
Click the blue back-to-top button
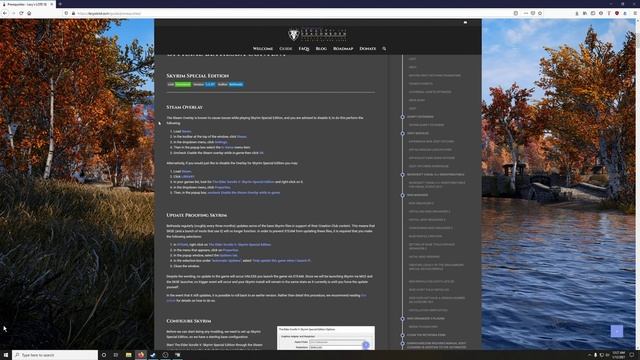click(x=617, y=331)
